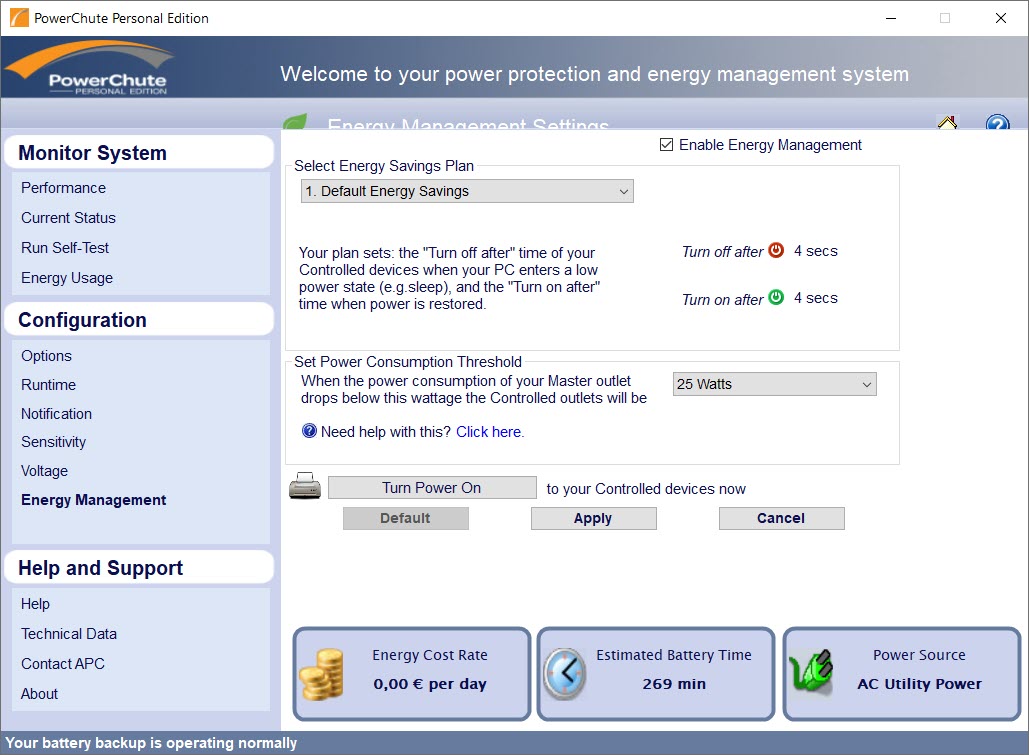
Task: Click the Apply button
Action: click(x=593, y=518)
